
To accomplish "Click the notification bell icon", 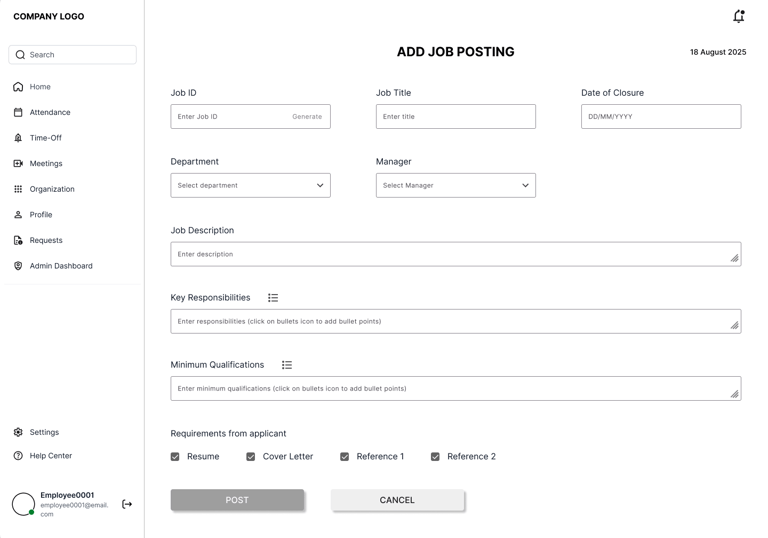I will [x=739, y=16].
